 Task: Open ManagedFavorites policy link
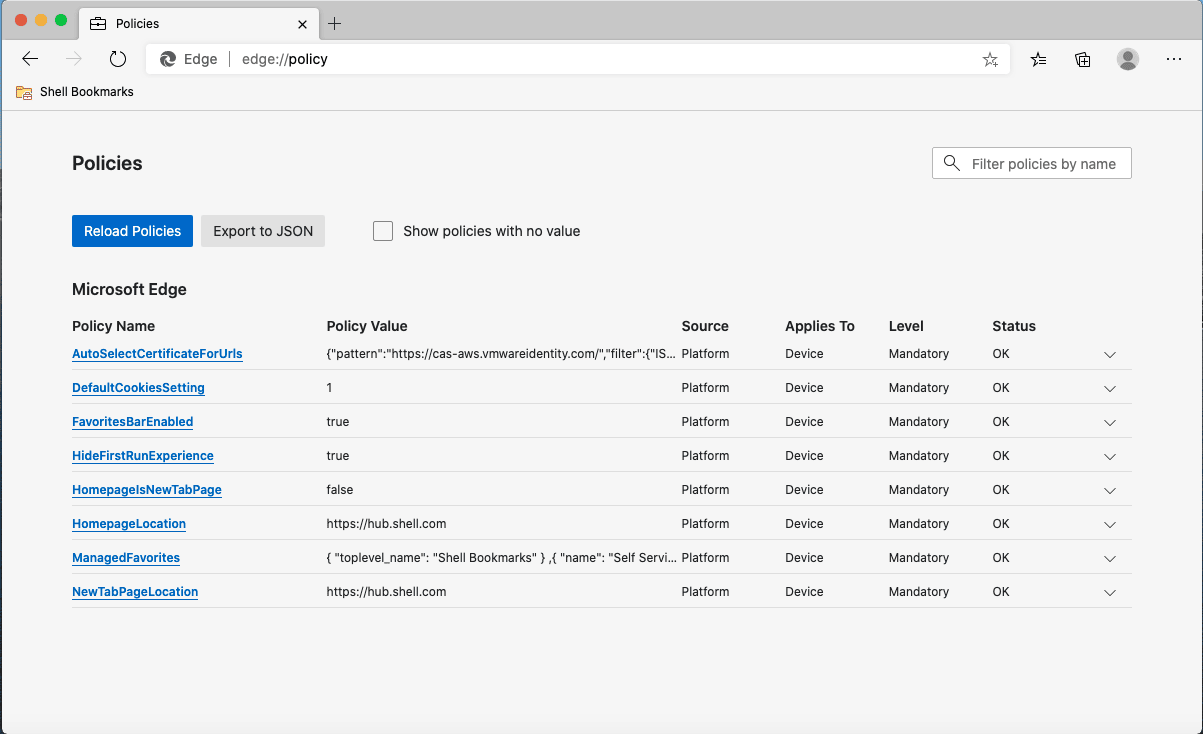(x=126, y=558)
